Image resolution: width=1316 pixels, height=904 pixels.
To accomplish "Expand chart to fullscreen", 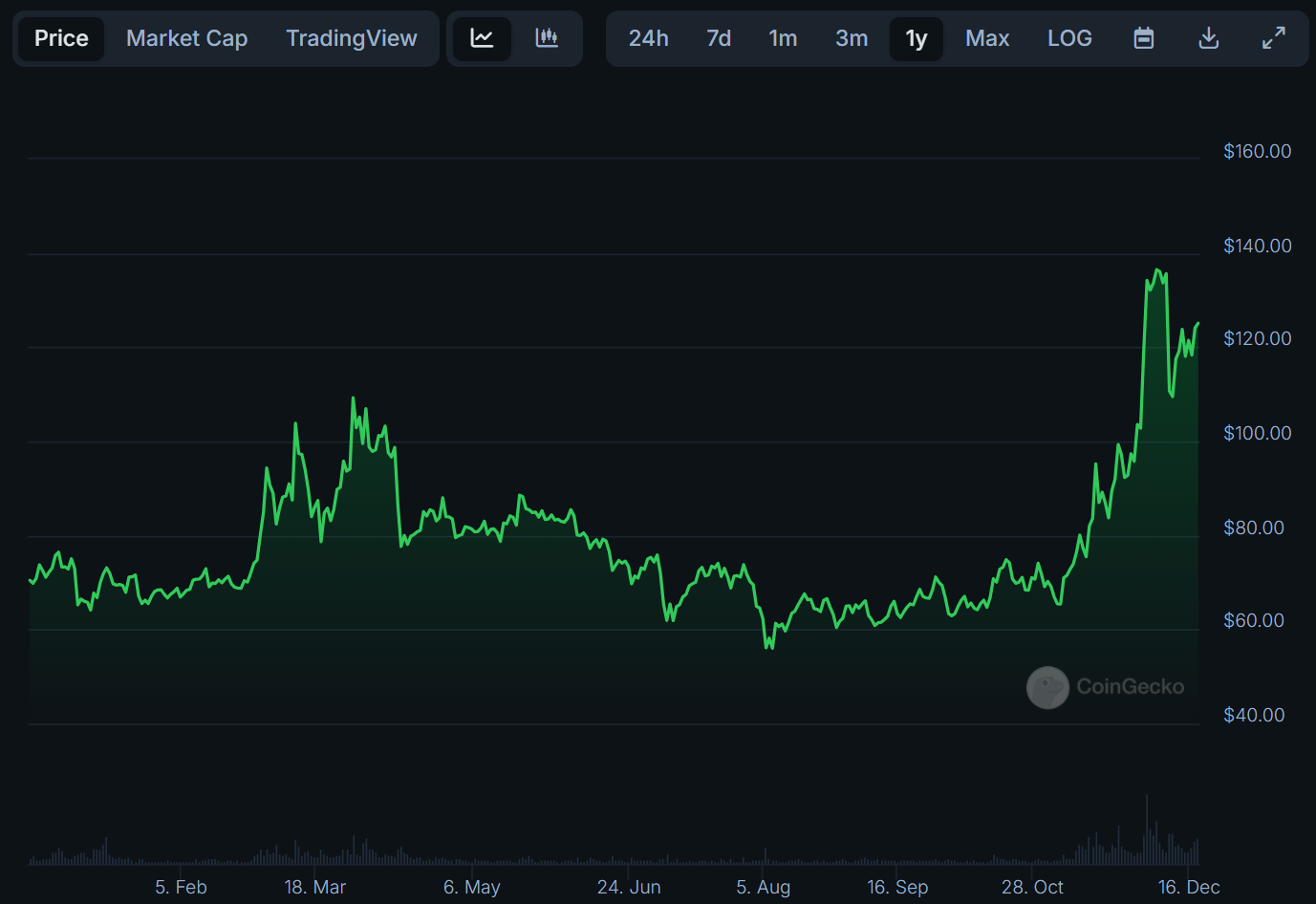I will click(1274, 38).
